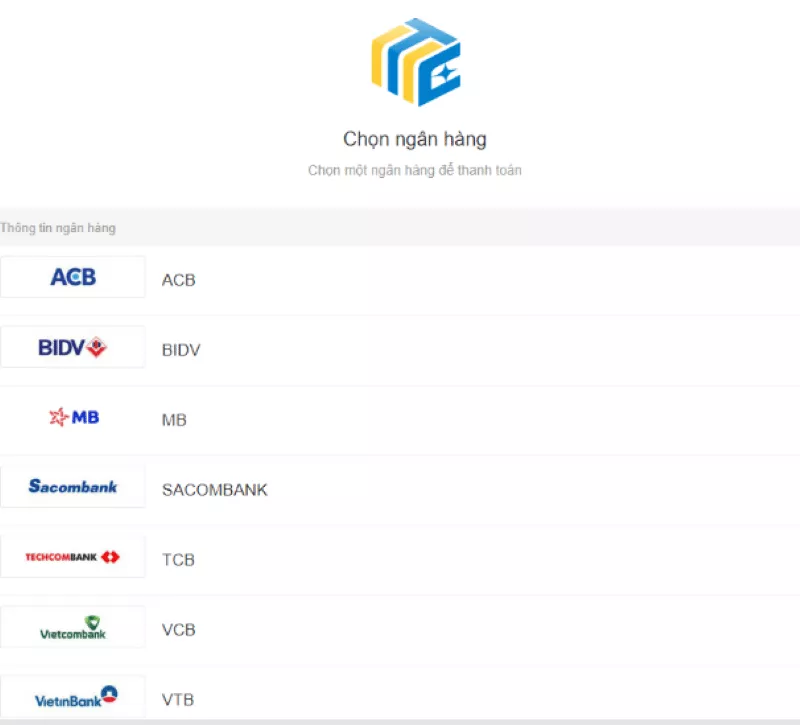Click the 'Thông tin ngân hàng' section header

pyautogui.click(x=58, y=228)
